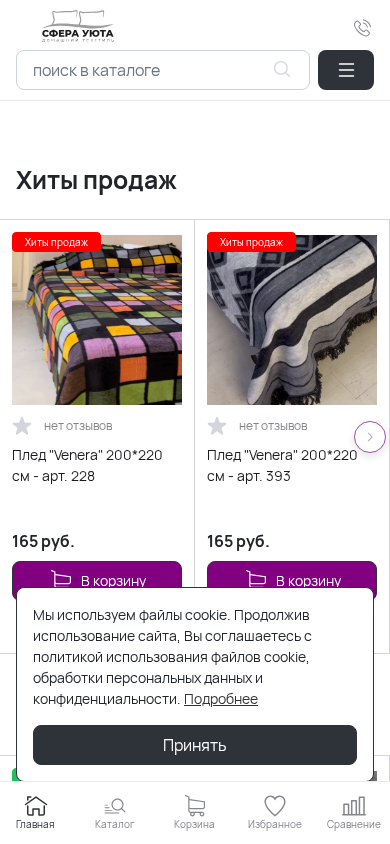Open Плед Venera арт. 393 title link
The image size is (390, 844).
[282, 466]
